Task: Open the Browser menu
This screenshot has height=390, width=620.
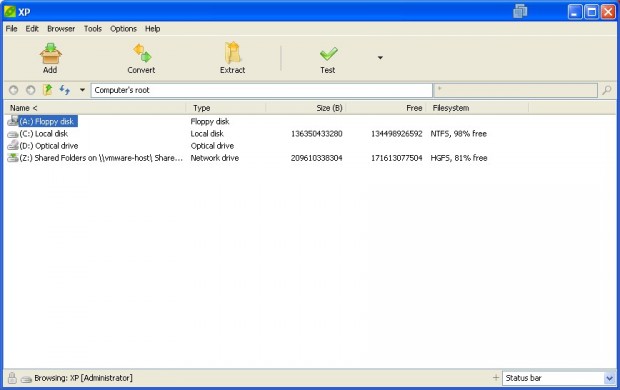Action: coord(61,28)
